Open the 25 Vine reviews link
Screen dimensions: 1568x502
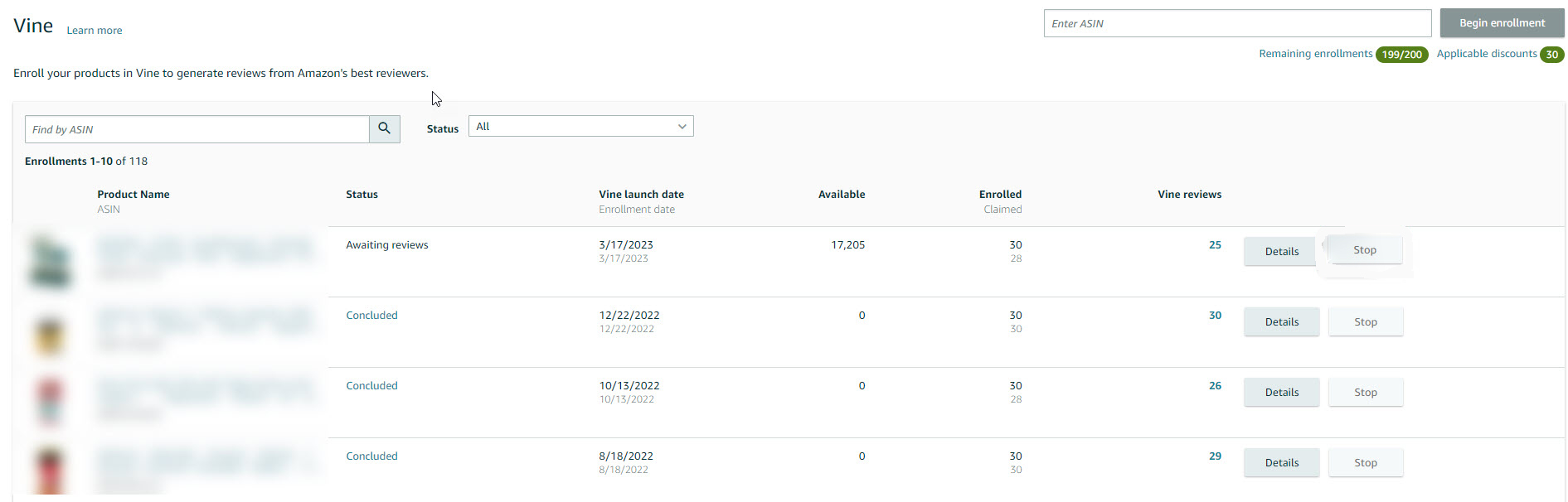click(x=1215, y=245)
